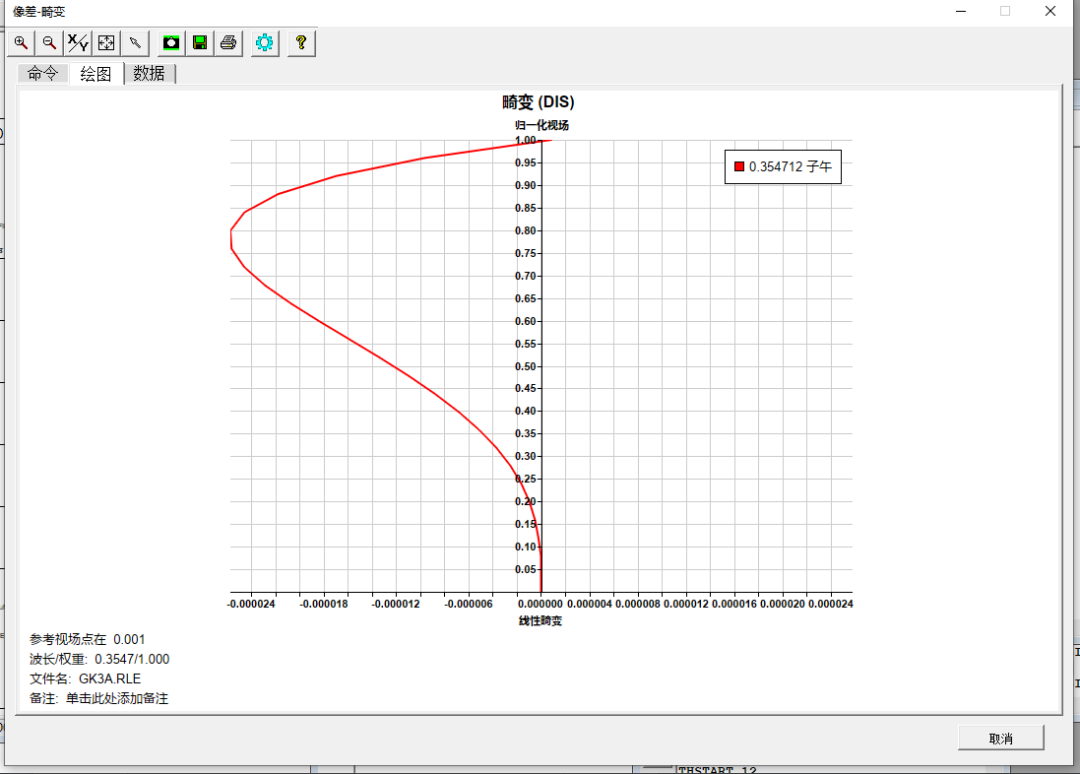Open settings with the gear icon
This screenshot has height=774, width=1080.
tap(264, 43)
